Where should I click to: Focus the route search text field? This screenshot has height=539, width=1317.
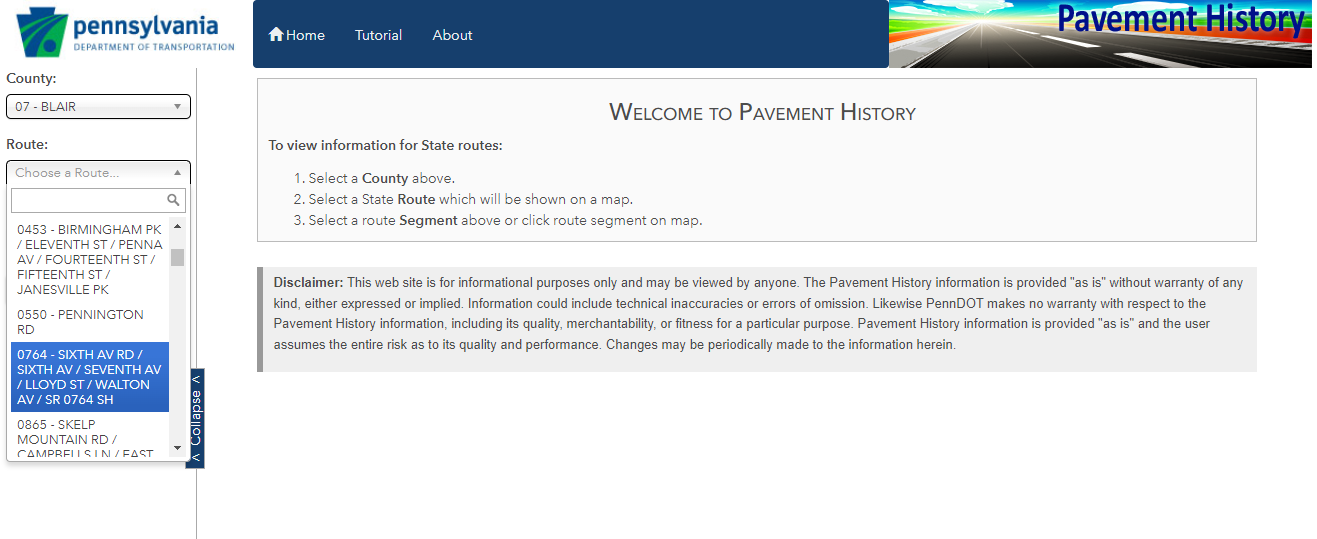[88, 200]
